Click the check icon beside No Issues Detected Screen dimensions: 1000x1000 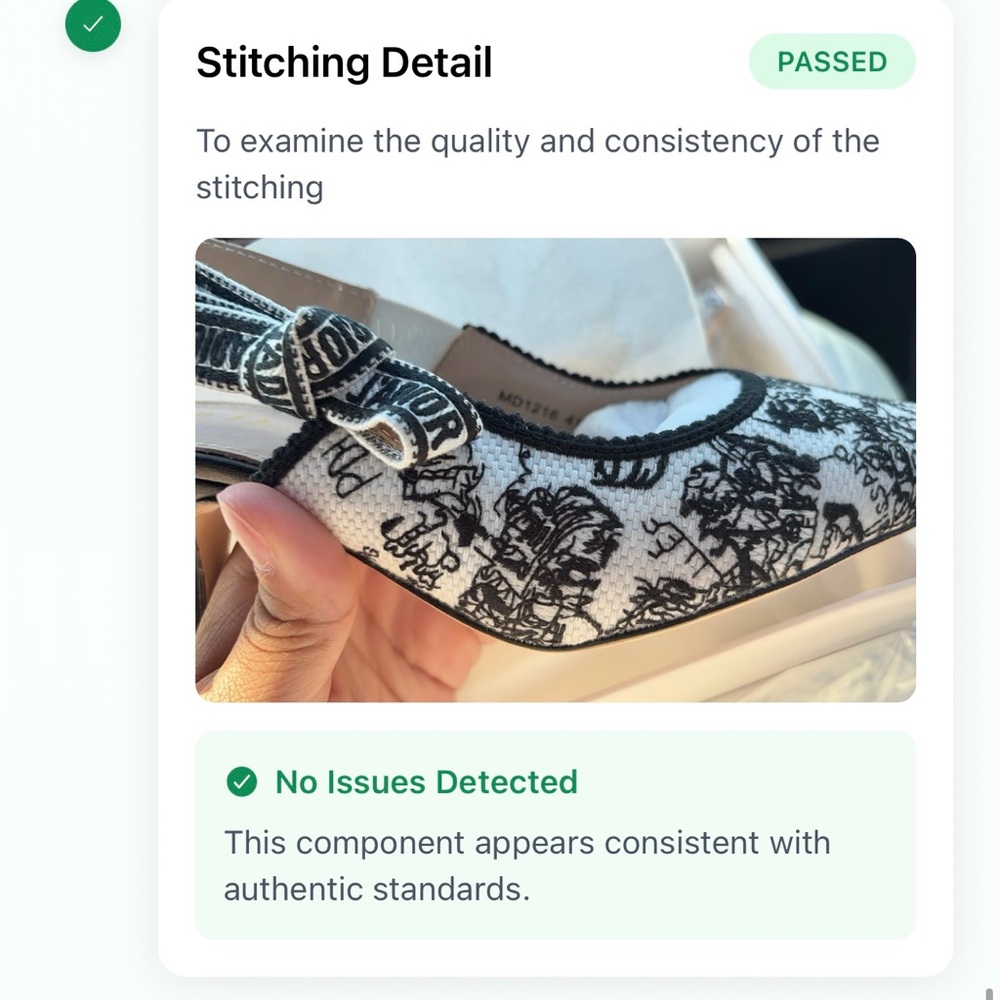click(x=242, y=782)
